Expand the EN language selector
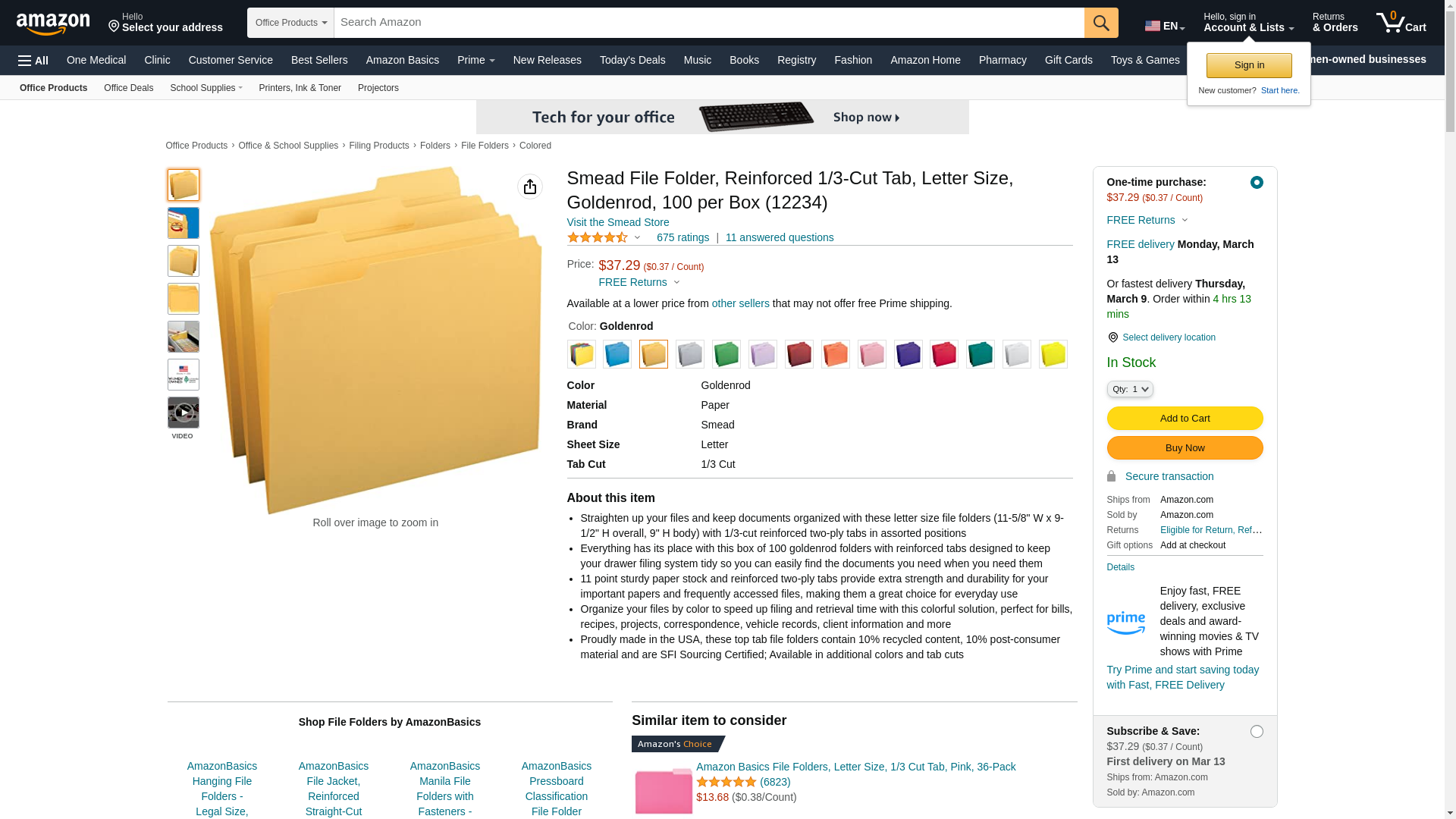Viewport: 1456px width, 819px height. coord(1165,26)
